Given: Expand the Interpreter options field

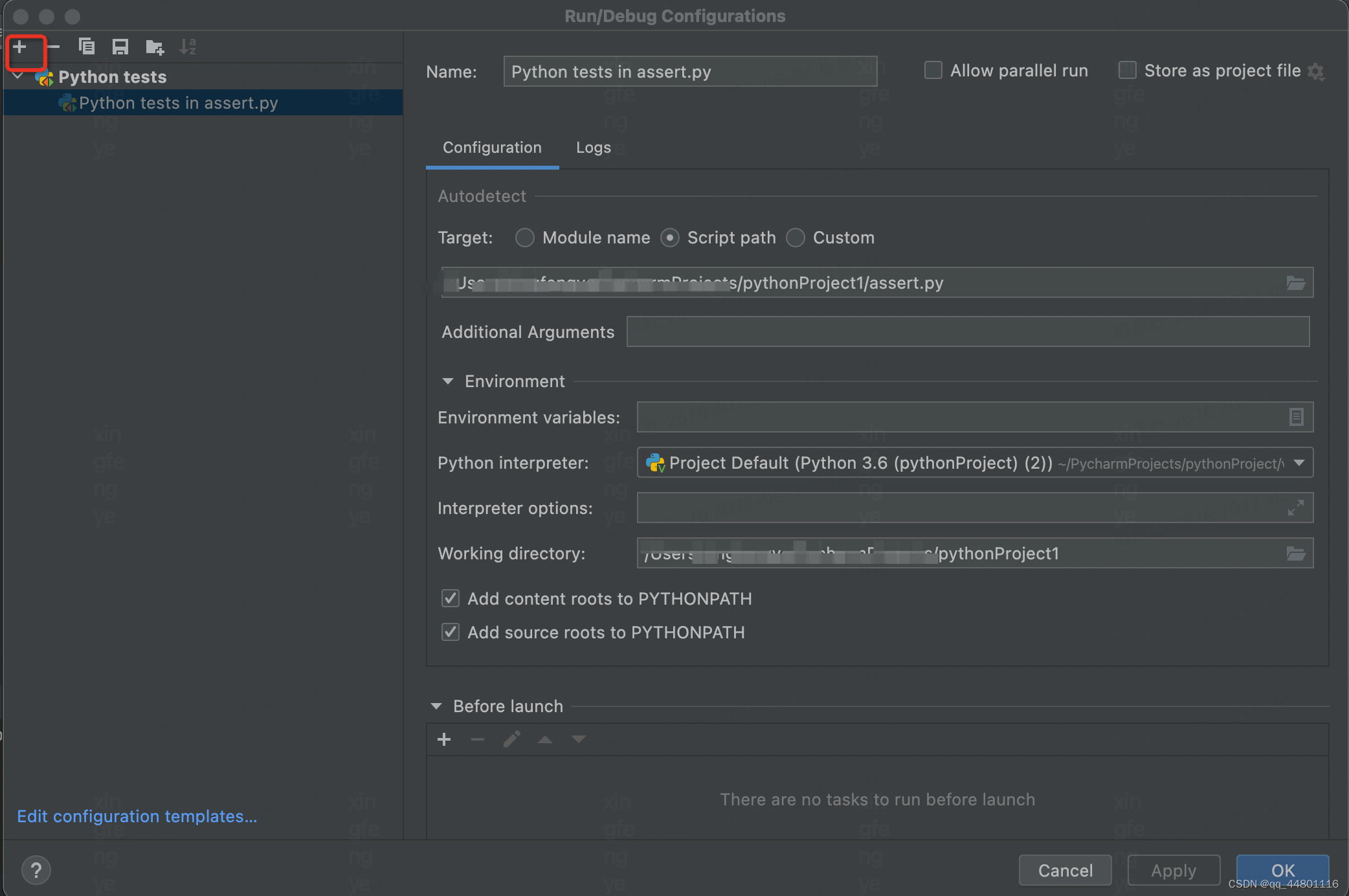Looking at the screenshot, I should click(x=1296, y=508).
